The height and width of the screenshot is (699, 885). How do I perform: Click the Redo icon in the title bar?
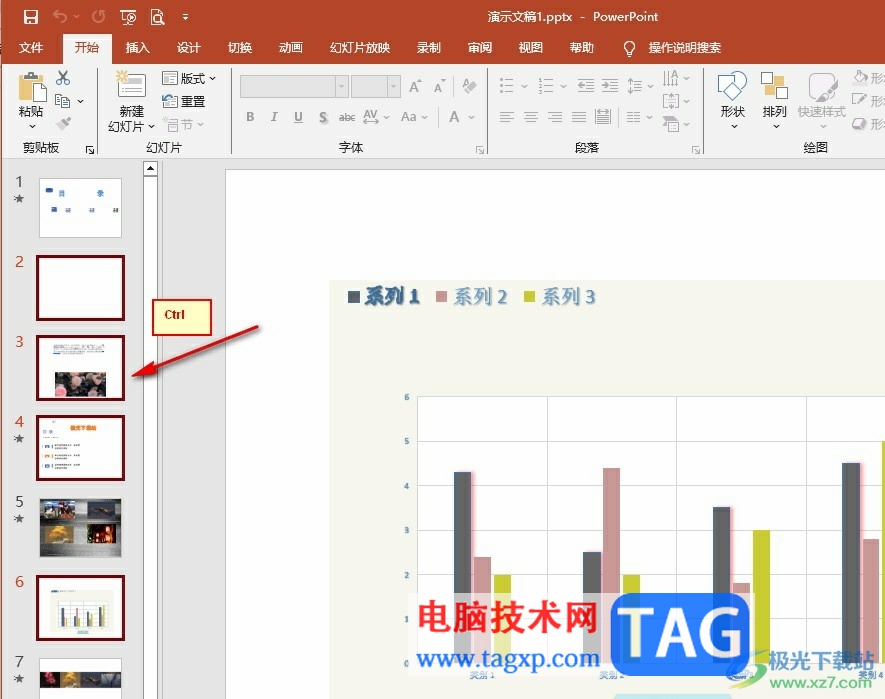tap(99, 17)
